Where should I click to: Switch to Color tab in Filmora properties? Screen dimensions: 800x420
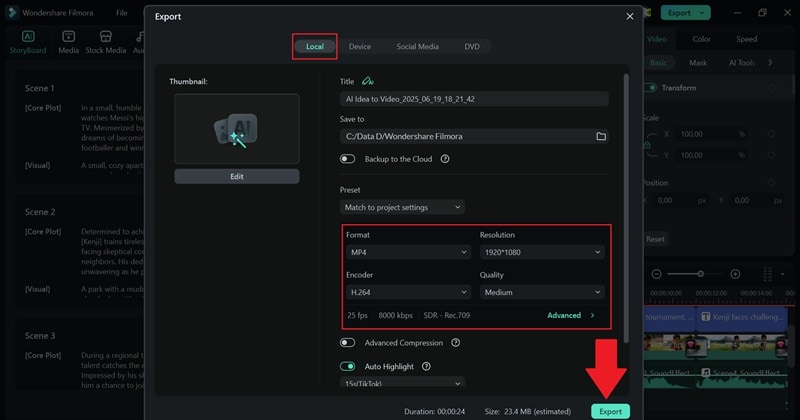tap(702, 39)
